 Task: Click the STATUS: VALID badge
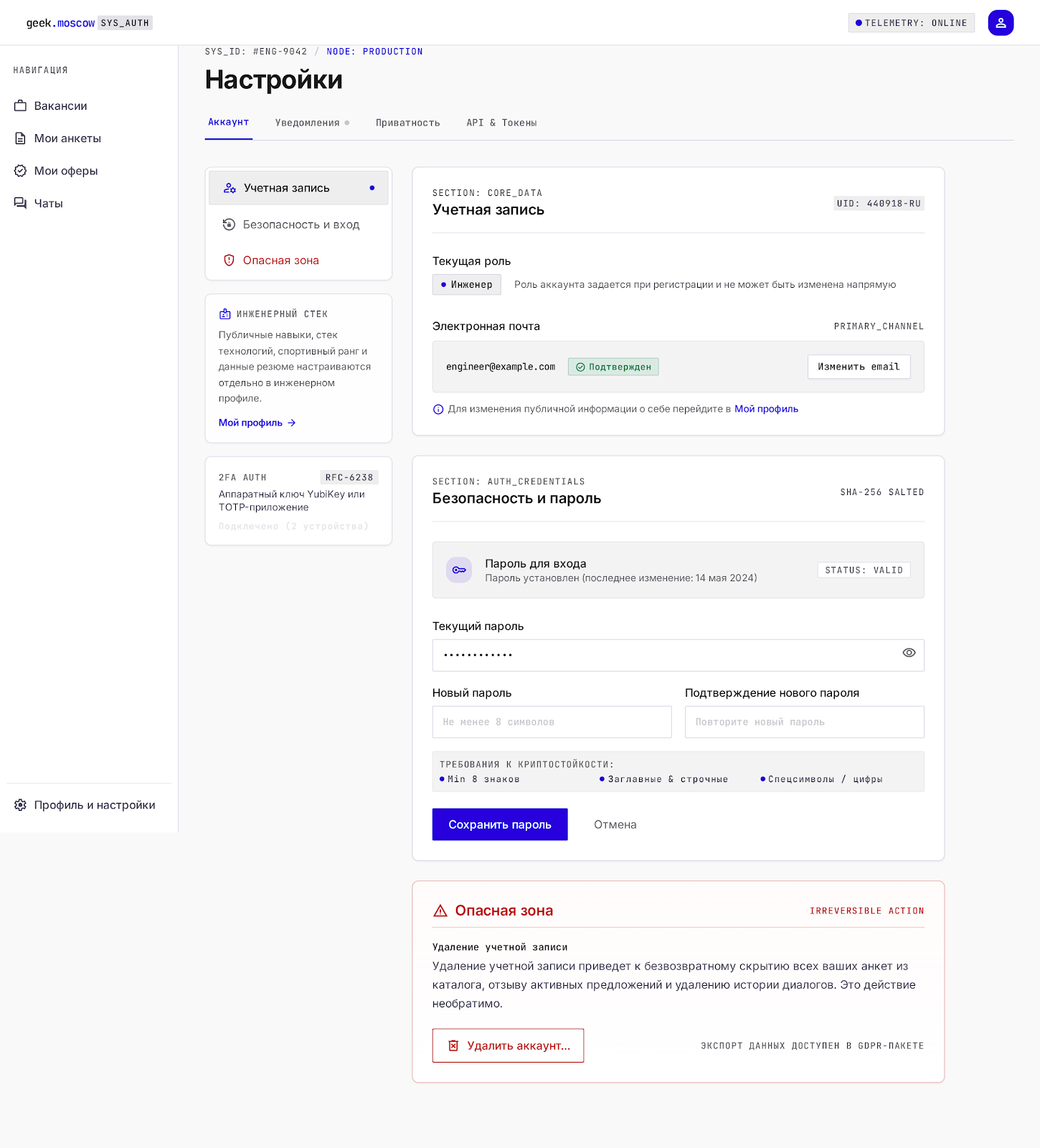864,570
